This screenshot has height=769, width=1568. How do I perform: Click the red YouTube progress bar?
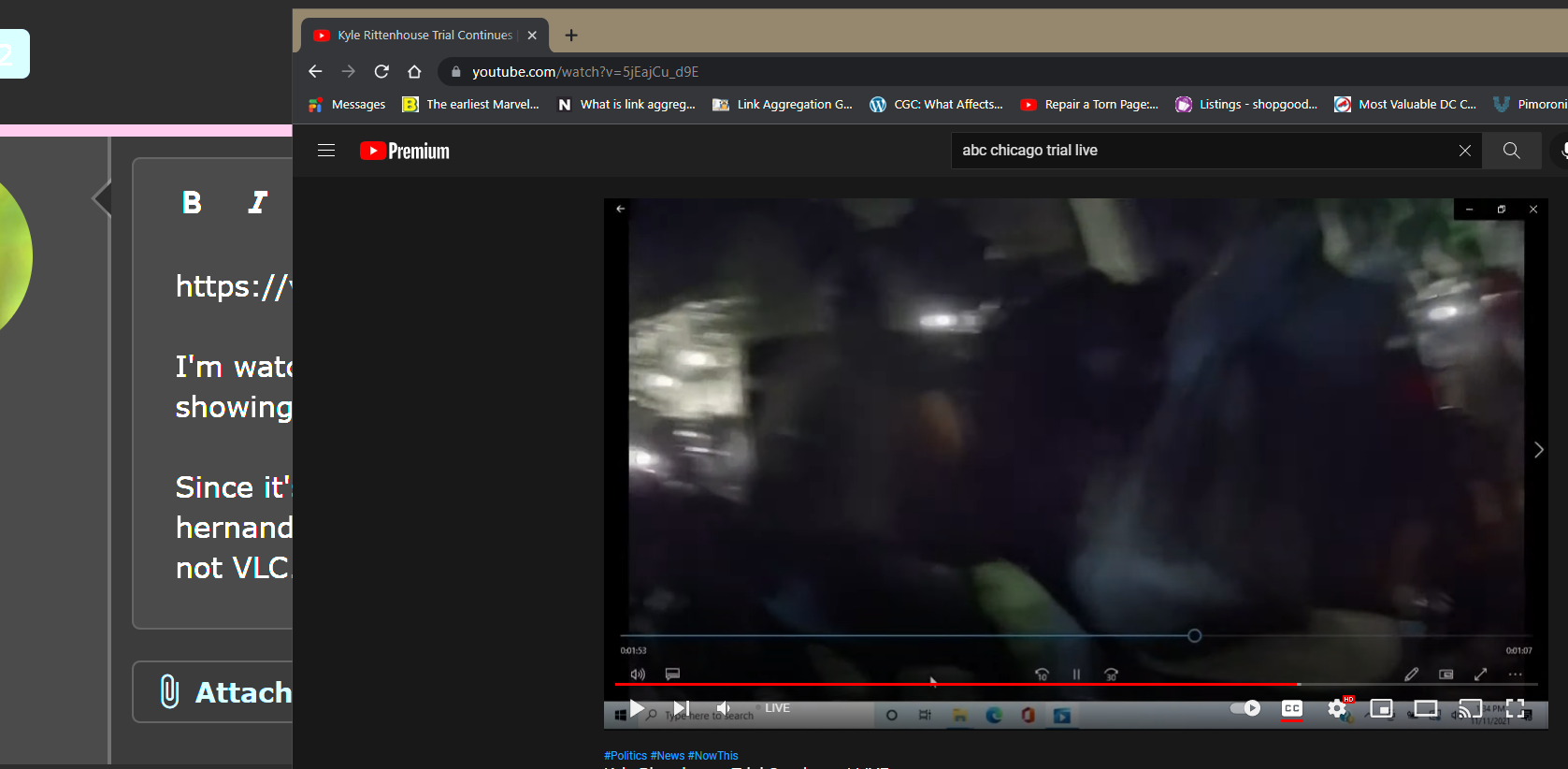point(1075,685)
